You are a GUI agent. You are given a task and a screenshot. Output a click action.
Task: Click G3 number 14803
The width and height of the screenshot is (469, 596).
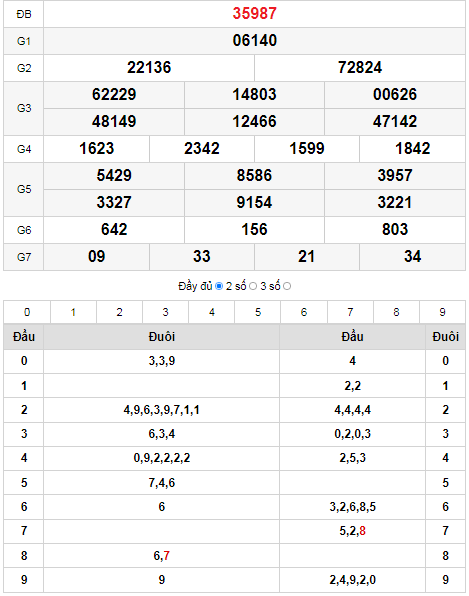(254, 95)
